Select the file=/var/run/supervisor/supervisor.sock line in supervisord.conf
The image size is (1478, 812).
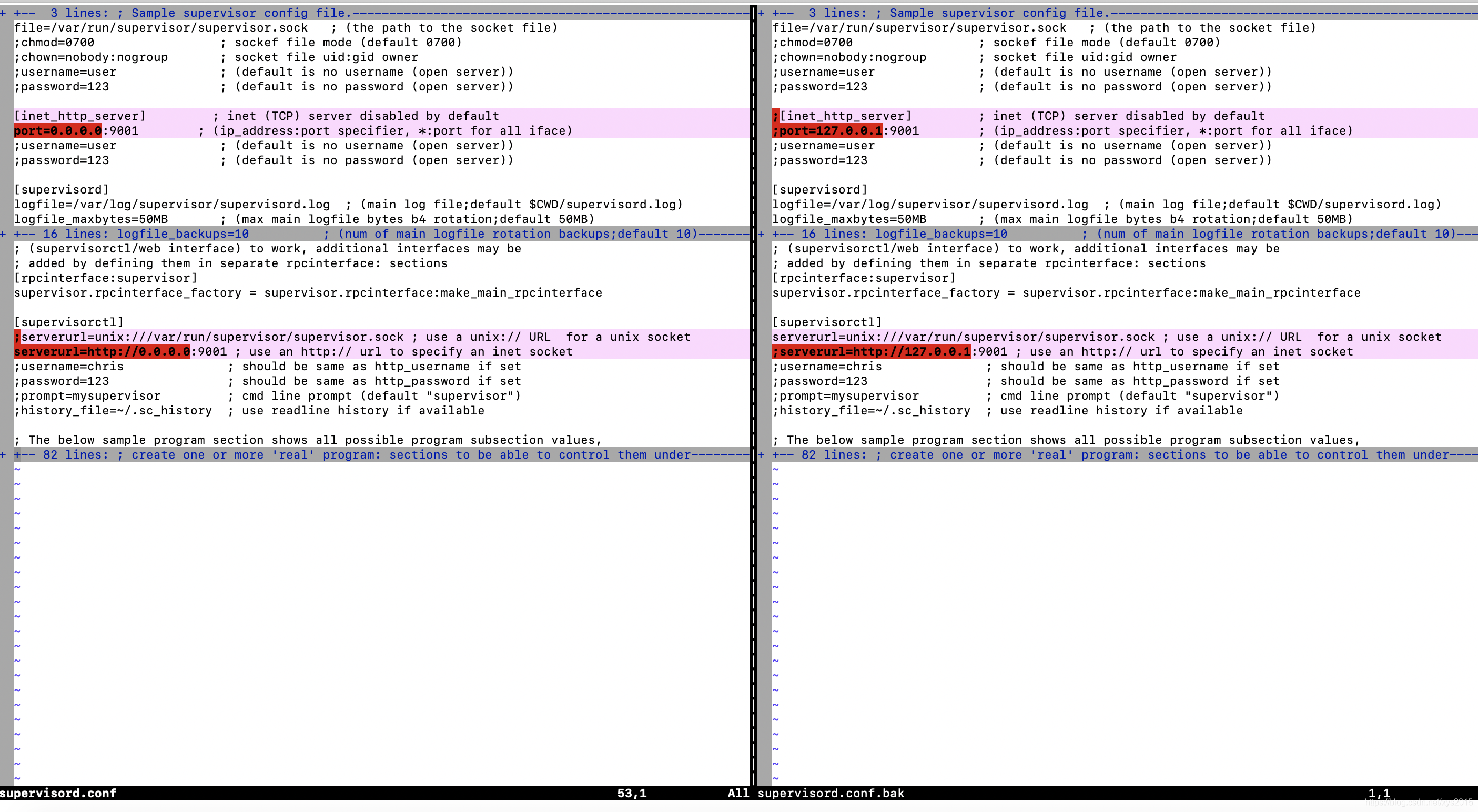[286, 27]
